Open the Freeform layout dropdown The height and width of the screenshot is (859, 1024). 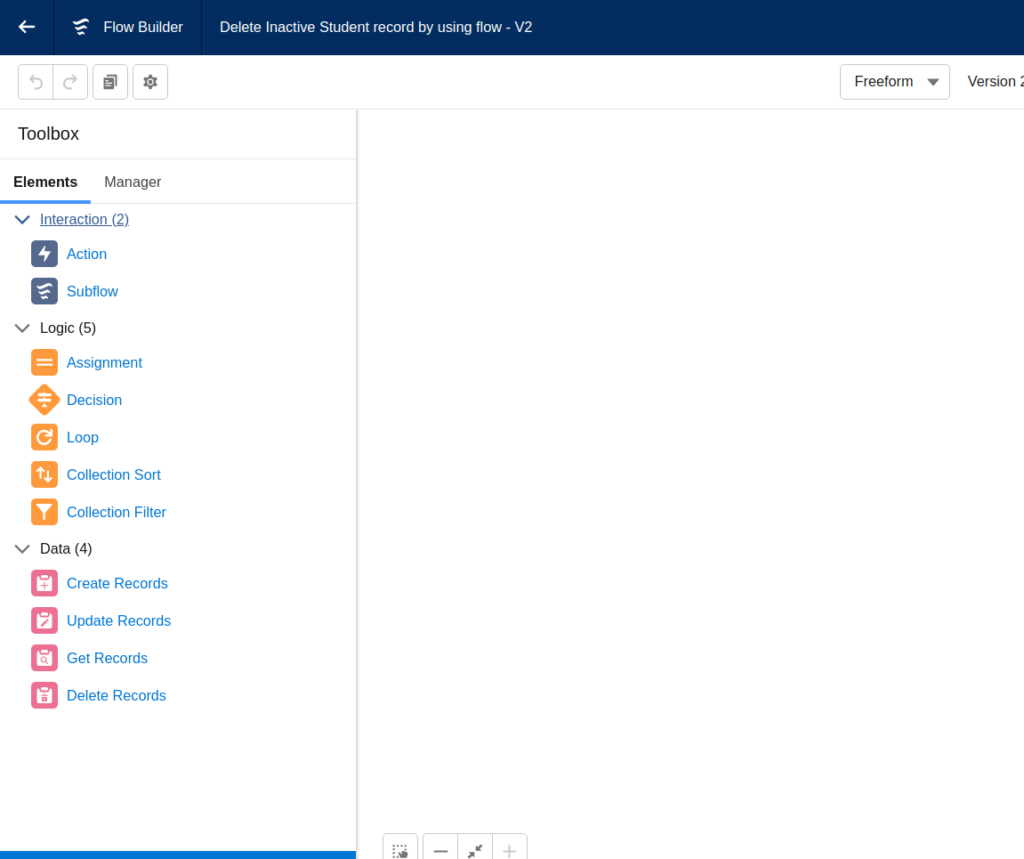[x=894, y=82]
